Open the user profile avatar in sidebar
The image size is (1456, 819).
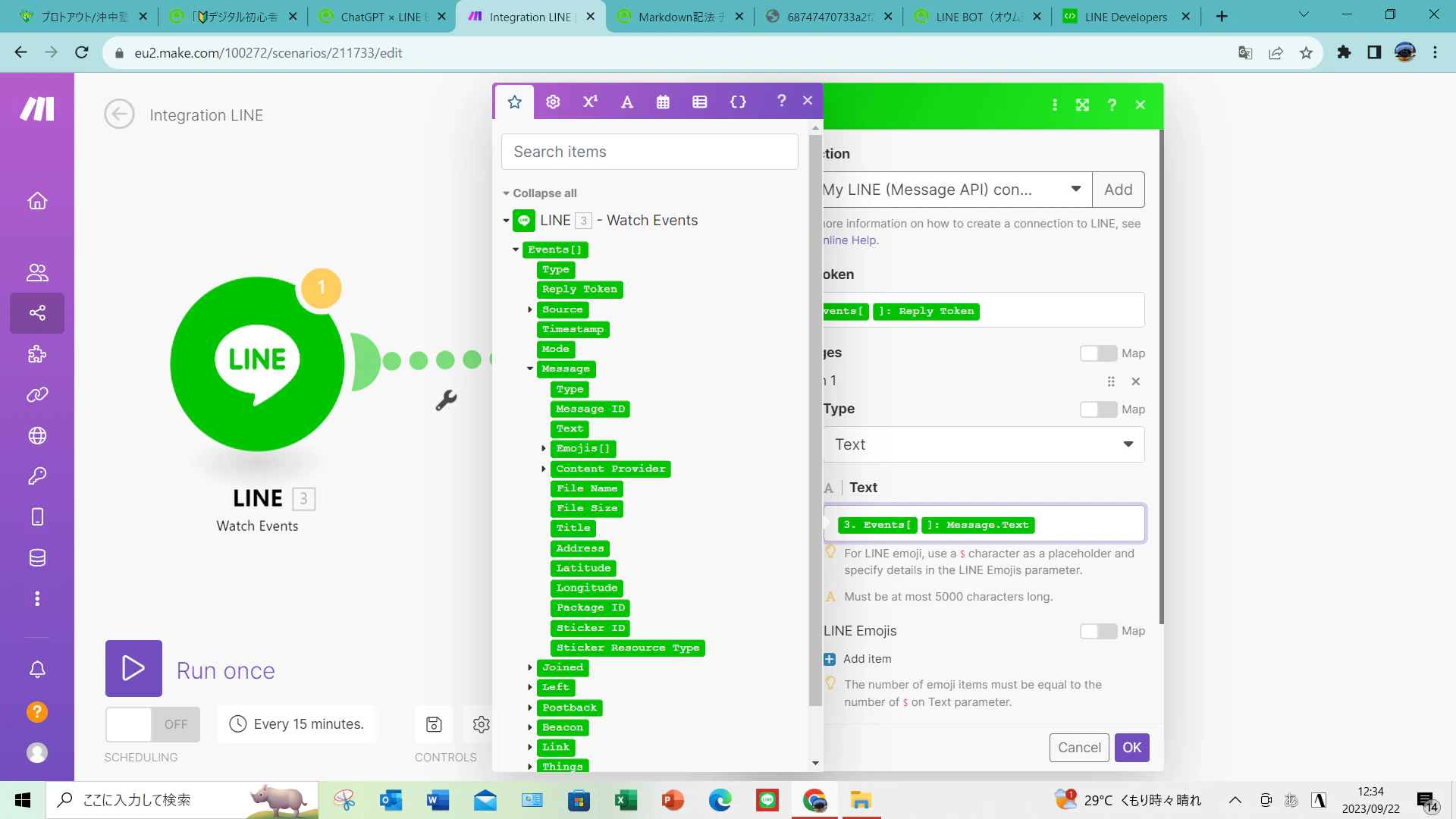point(37,752)
